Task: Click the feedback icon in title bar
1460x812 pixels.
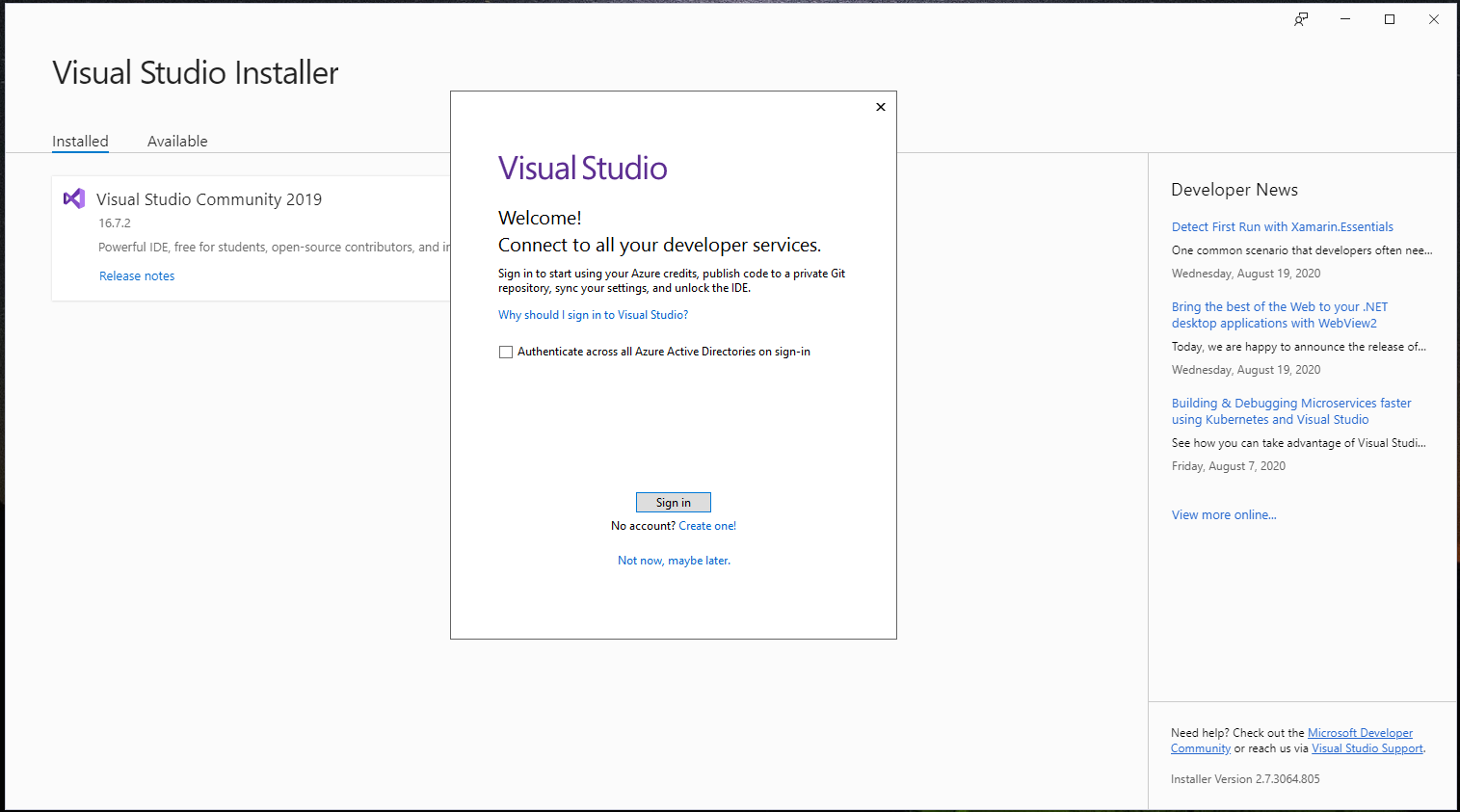Action: pyautogui.click(x=1301, y=19)
